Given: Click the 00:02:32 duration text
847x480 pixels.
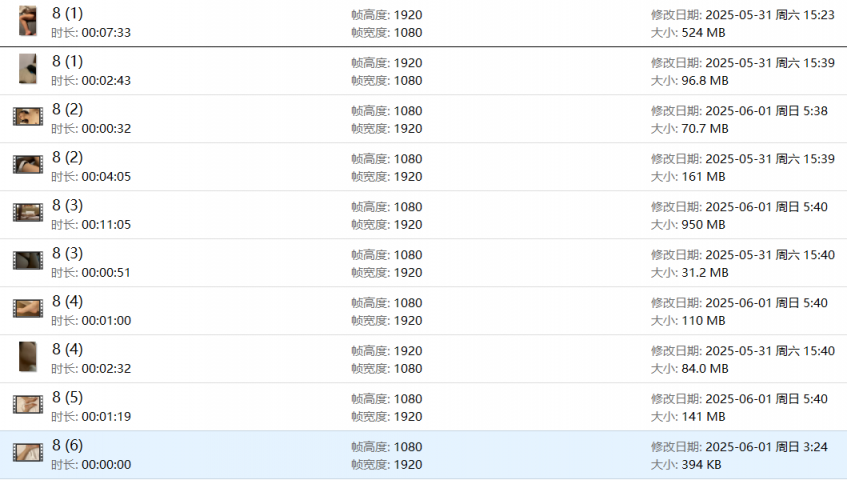Looking at the screenshot, I should click(x=106, y=369).
